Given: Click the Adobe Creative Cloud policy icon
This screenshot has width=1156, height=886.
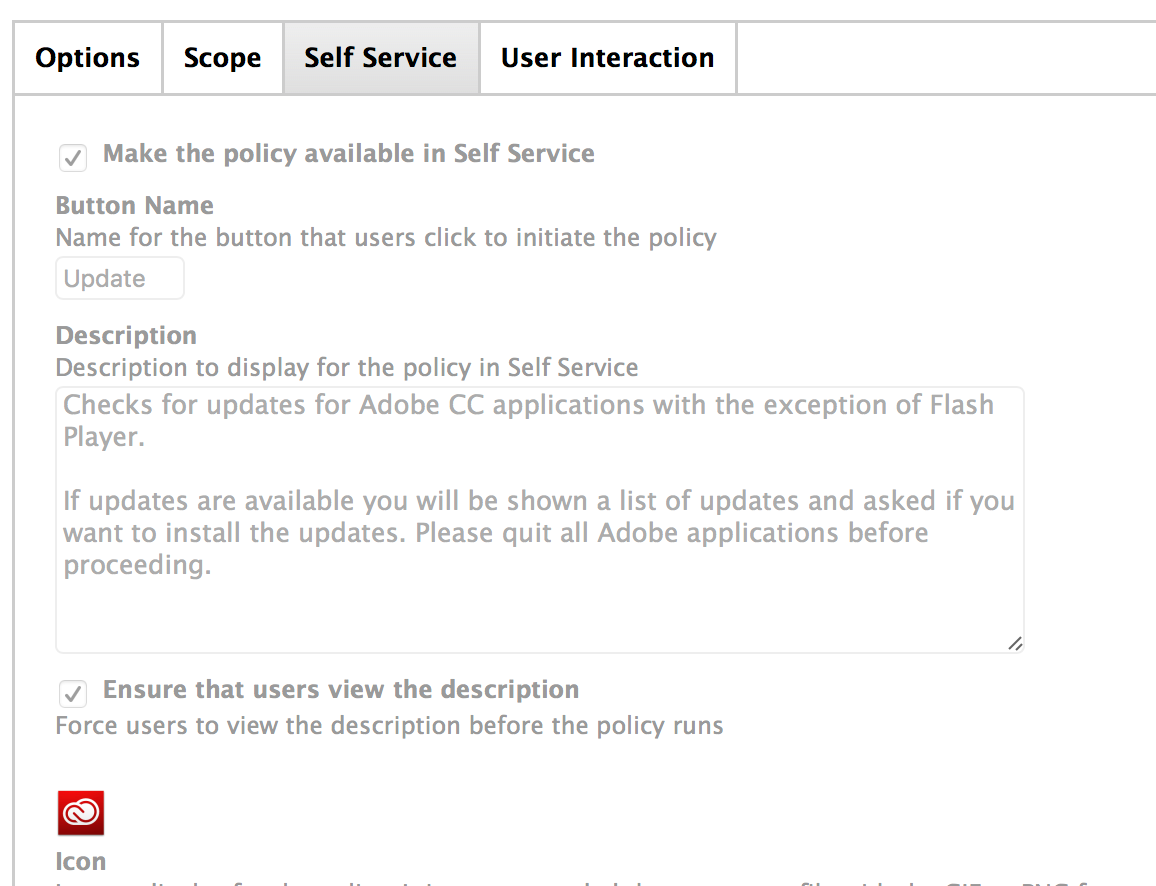Looking at the screenshot, I should click(x=80, y=813).
